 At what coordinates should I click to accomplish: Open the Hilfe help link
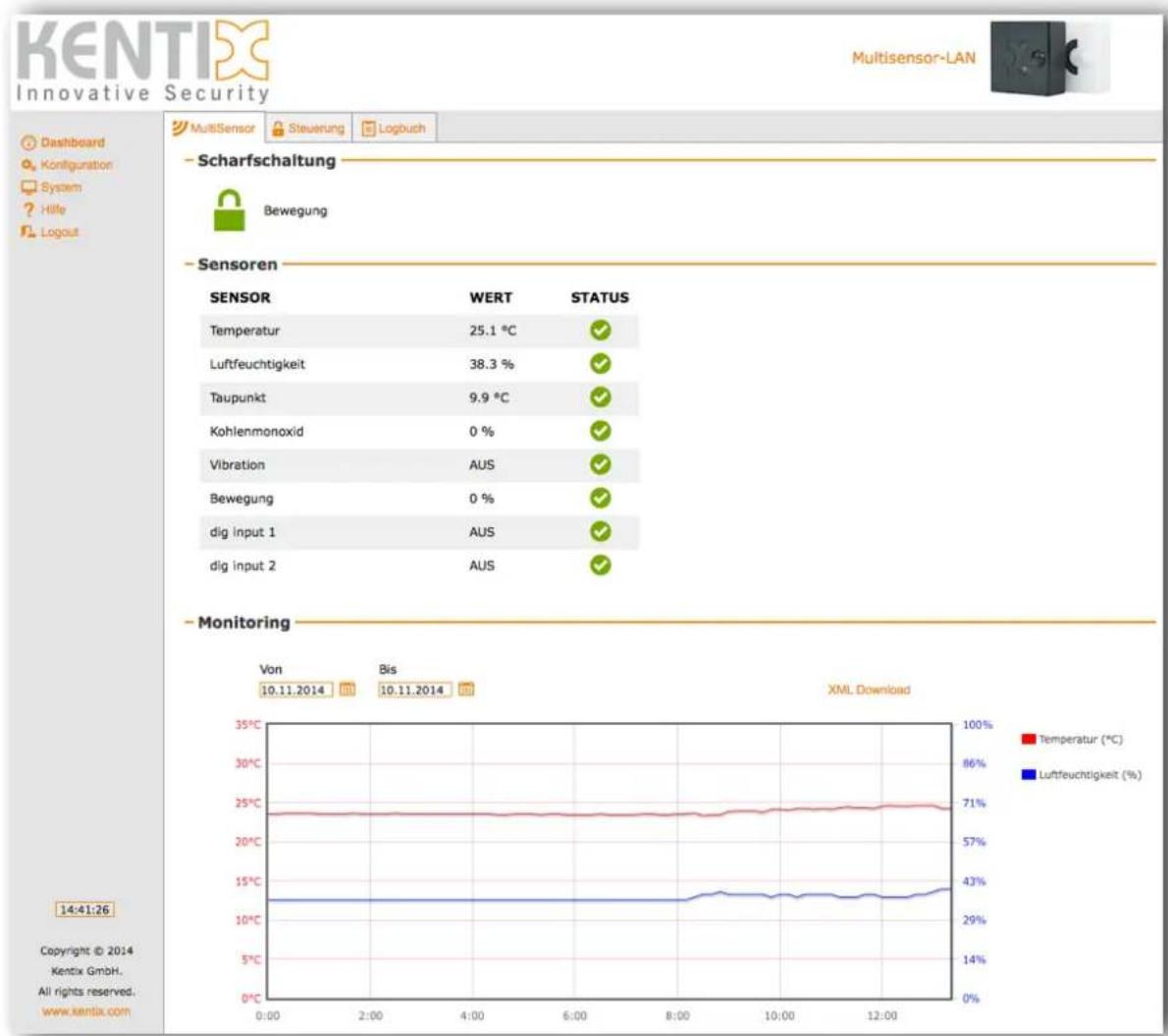click(x=53, y=209)
